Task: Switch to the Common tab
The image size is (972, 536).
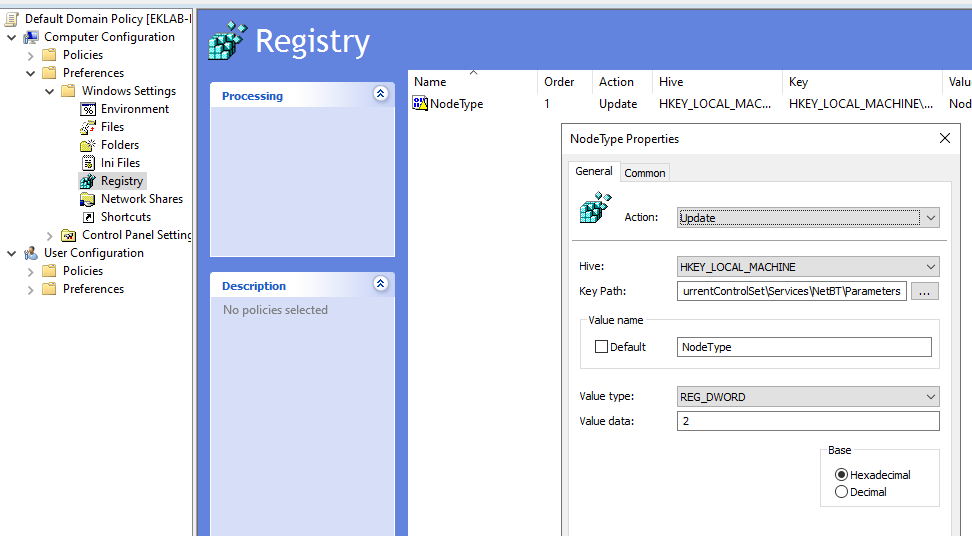Action: (x=645, y=173)
